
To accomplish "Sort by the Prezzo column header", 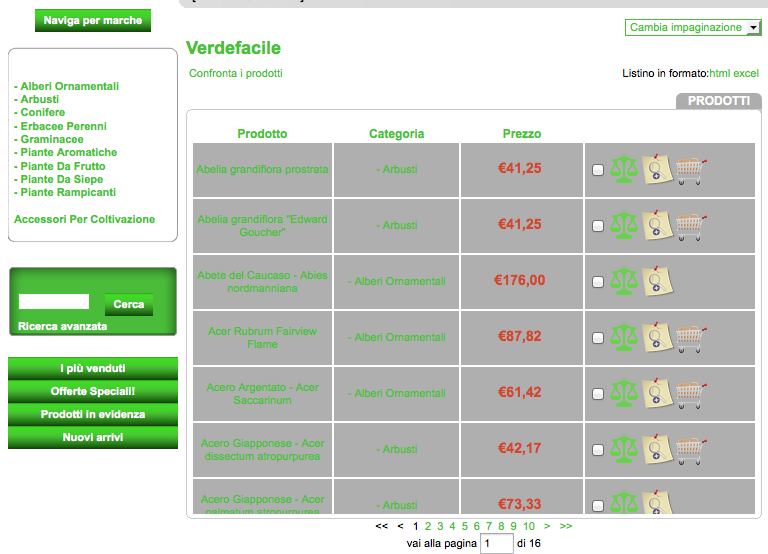I will [522, 134].
